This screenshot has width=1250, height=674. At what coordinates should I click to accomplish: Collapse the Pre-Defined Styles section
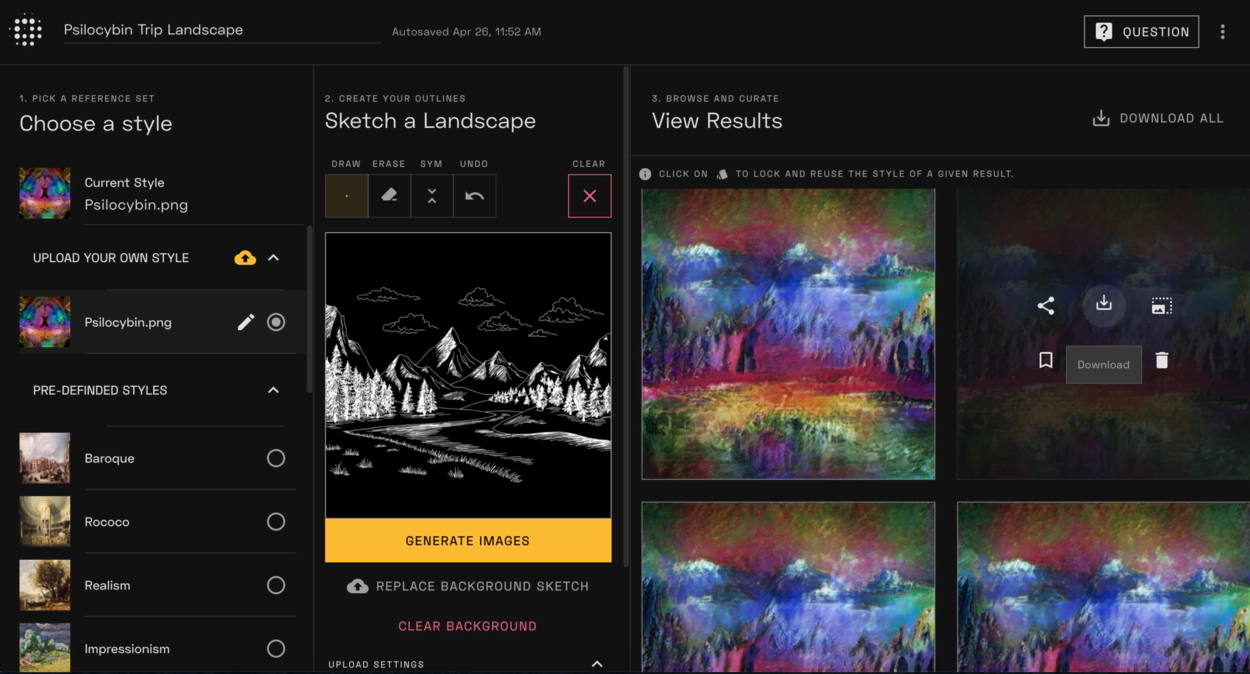click(274, 390)
